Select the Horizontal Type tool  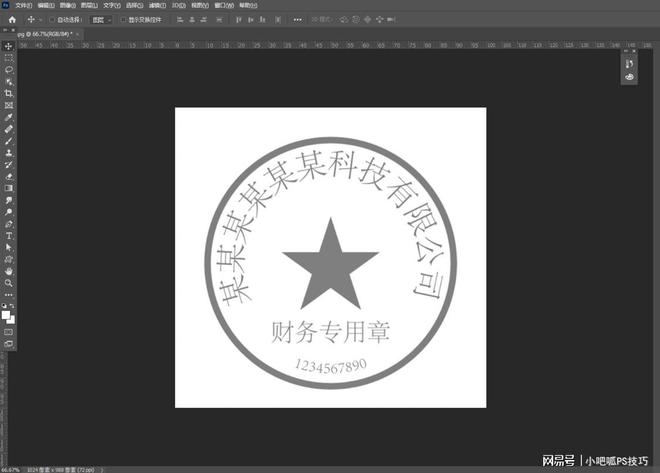[x=9, y=235]
